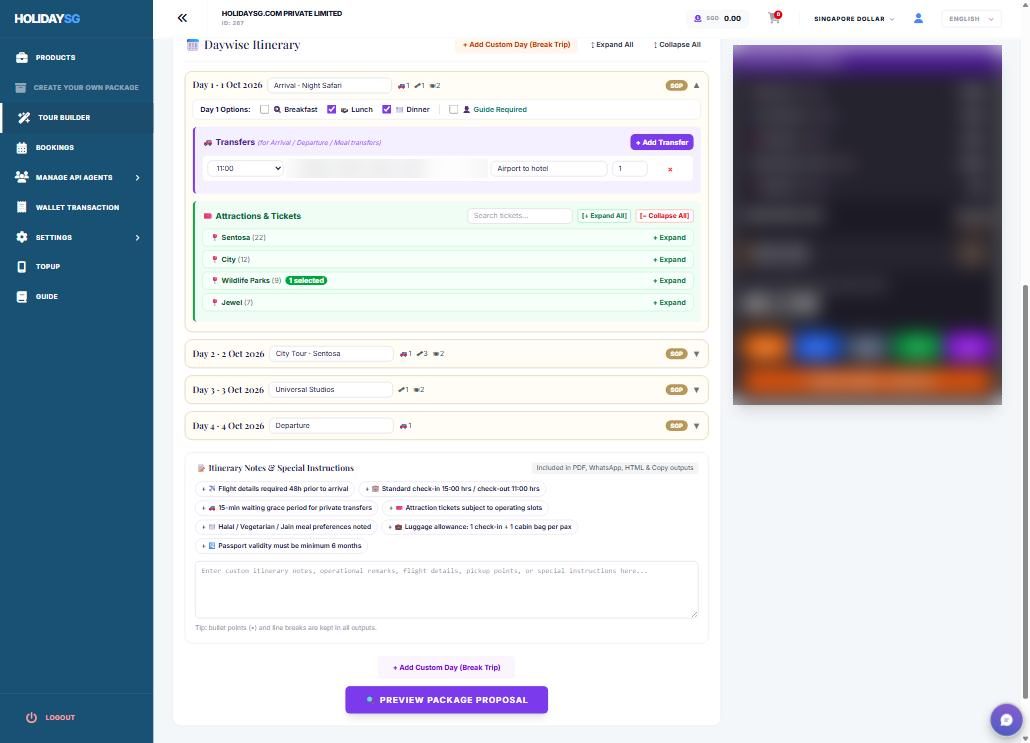Screen dimensions: 1030x743
Task: Click the Sentosa location pin icon
Action: click(214, 237)
